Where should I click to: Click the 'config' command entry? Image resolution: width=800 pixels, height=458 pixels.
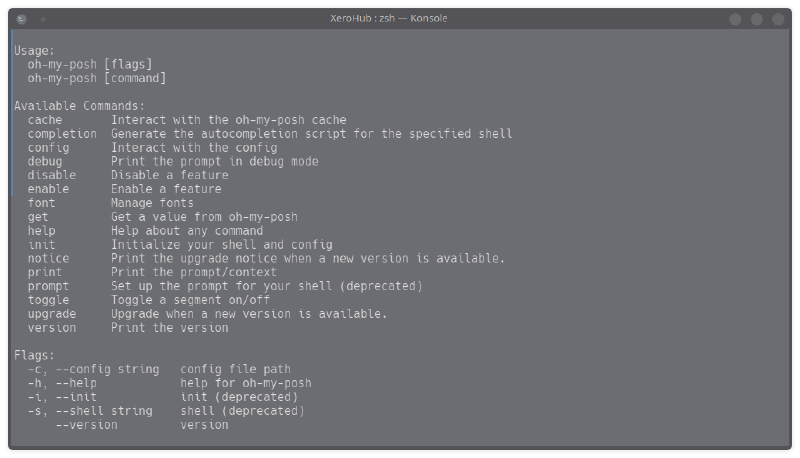[x=48, y=148]
